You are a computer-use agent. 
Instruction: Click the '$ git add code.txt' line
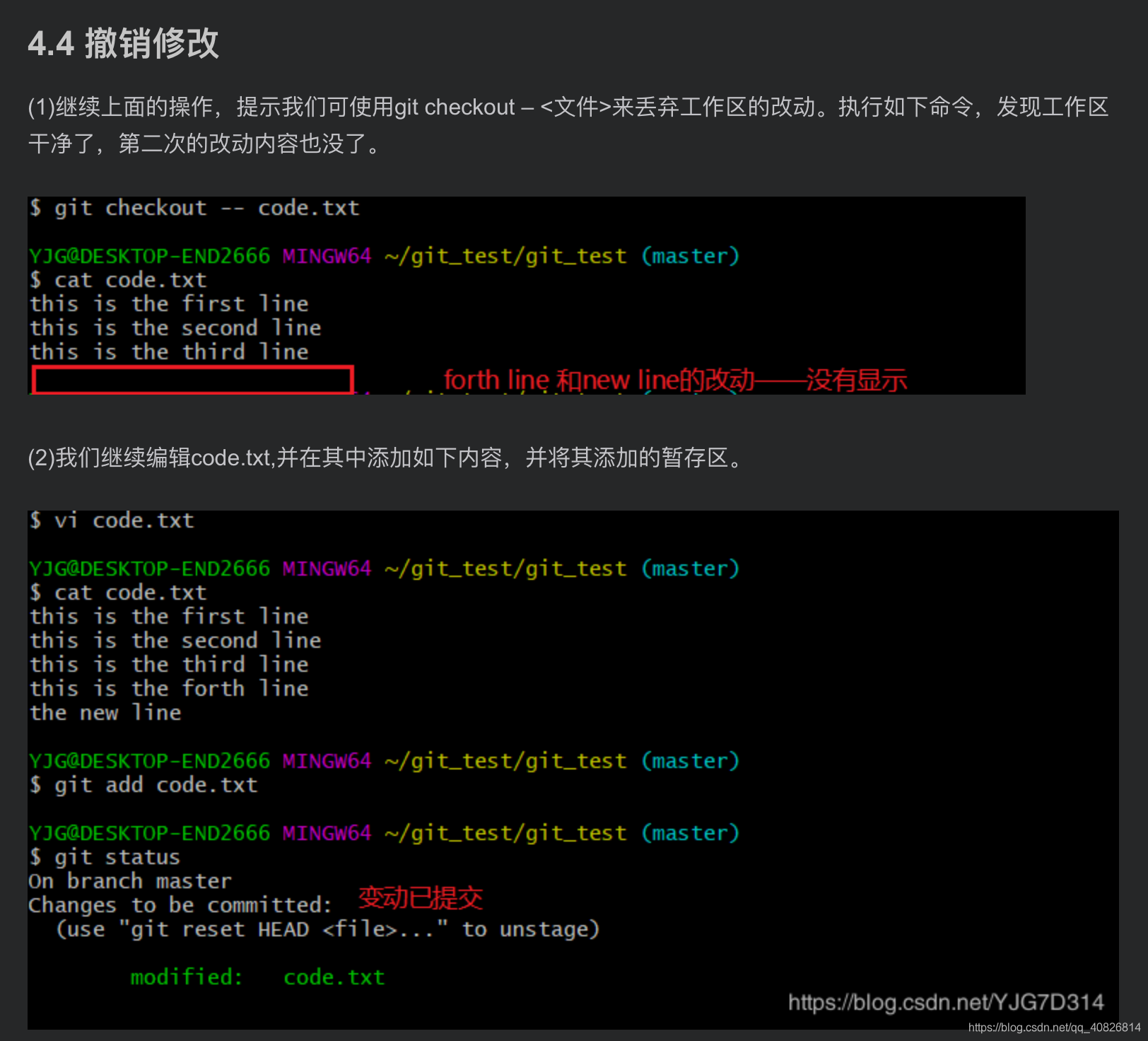[x=143, y=784]
